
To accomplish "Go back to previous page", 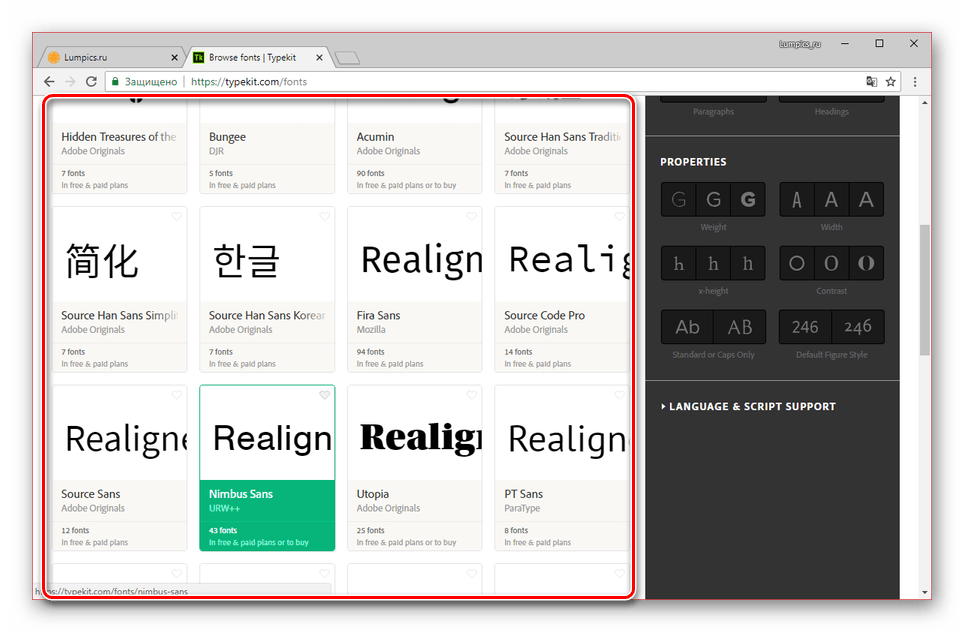I will click(49, 81).
